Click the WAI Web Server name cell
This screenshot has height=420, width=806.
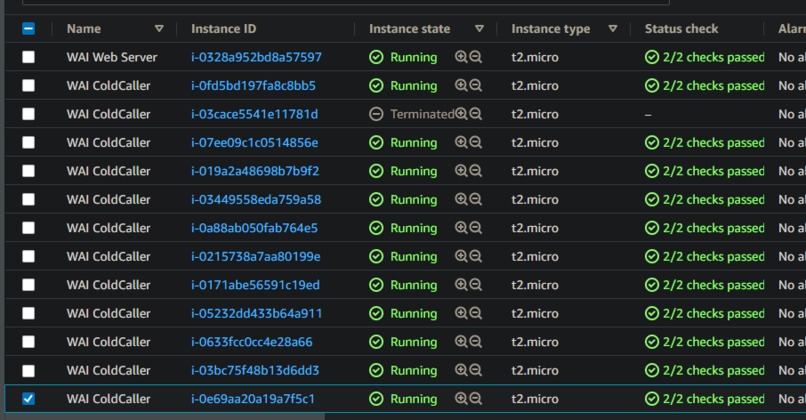click(112, 57)
